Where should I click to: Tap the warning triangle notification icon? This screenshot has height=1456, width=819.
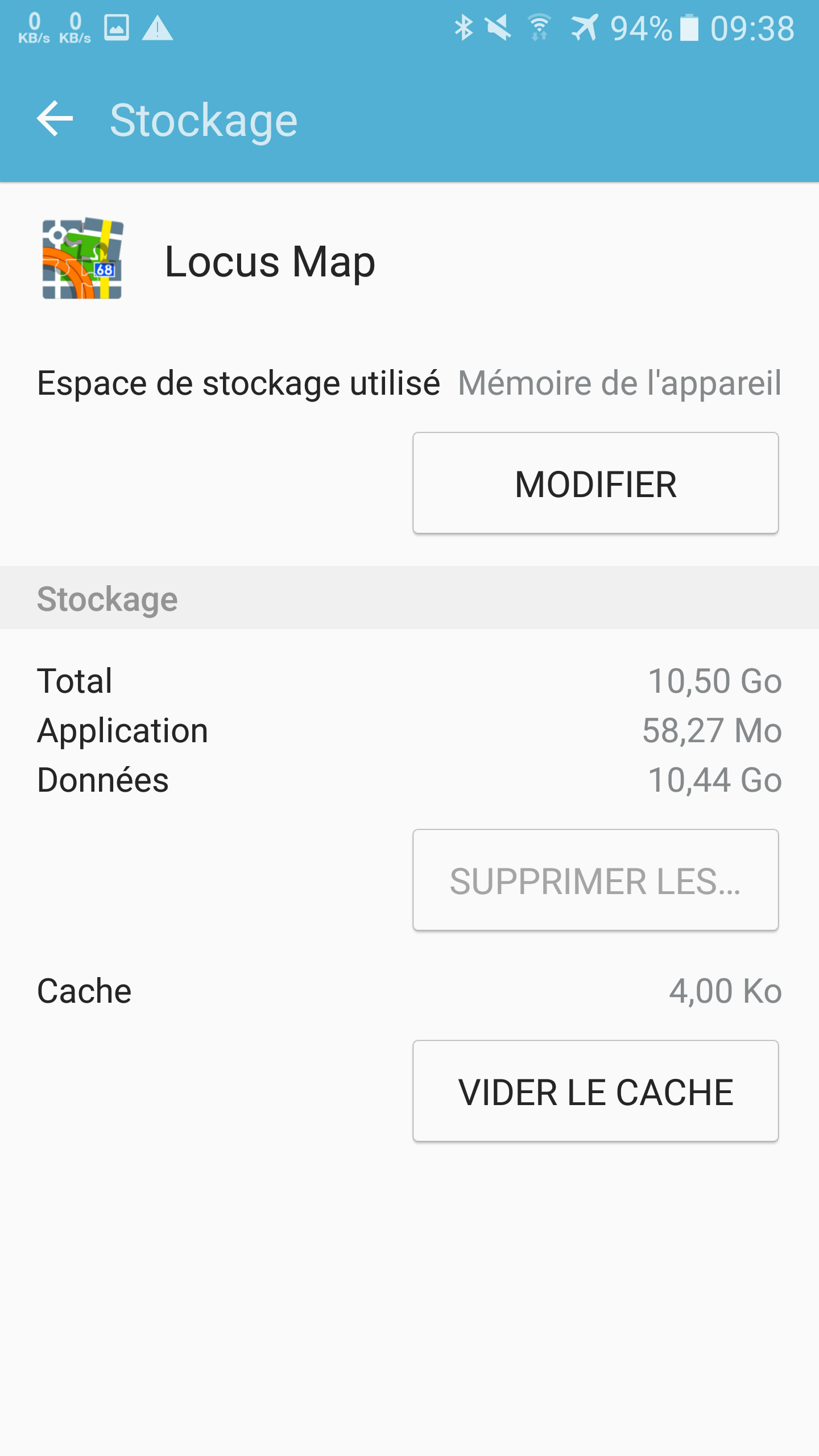click(x=157, y=28)
